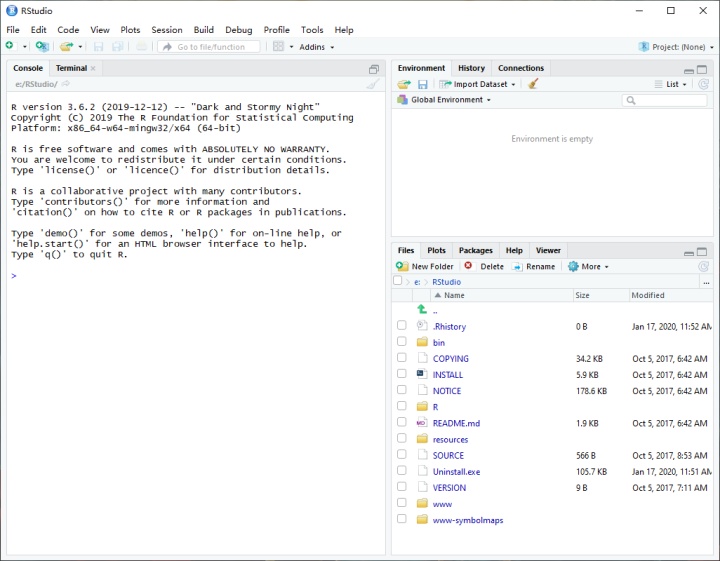This screenshot has height=561, width=720.
Task: Click the RStudio breadcrumb path link
Action: pos(446,282)
